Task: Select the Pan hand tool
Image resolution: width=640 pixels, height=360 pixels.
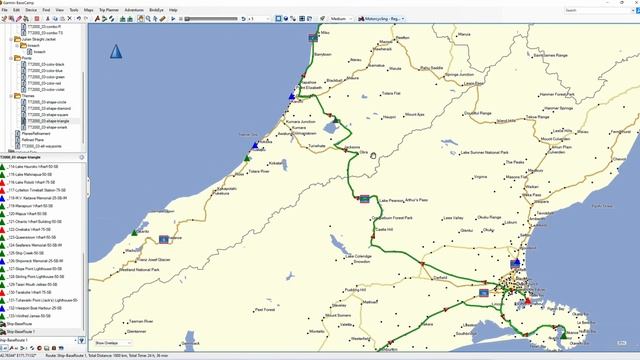Action: click(x=140, y=19)
